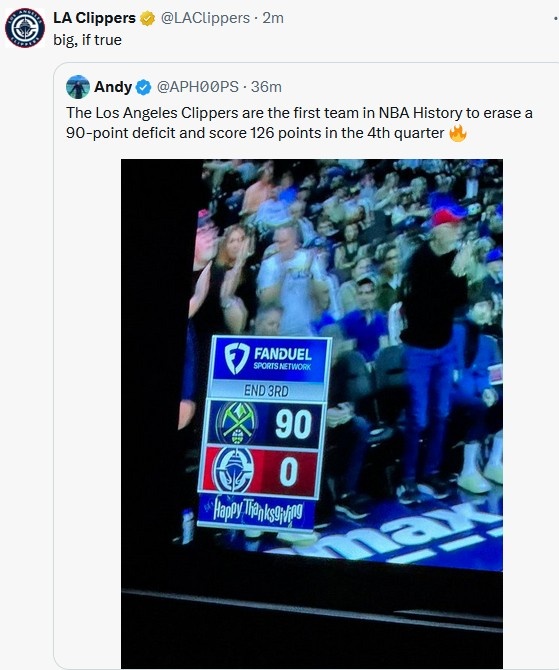
Task: Open the @APH00PS handle
Action: click(x=197, y=87)
